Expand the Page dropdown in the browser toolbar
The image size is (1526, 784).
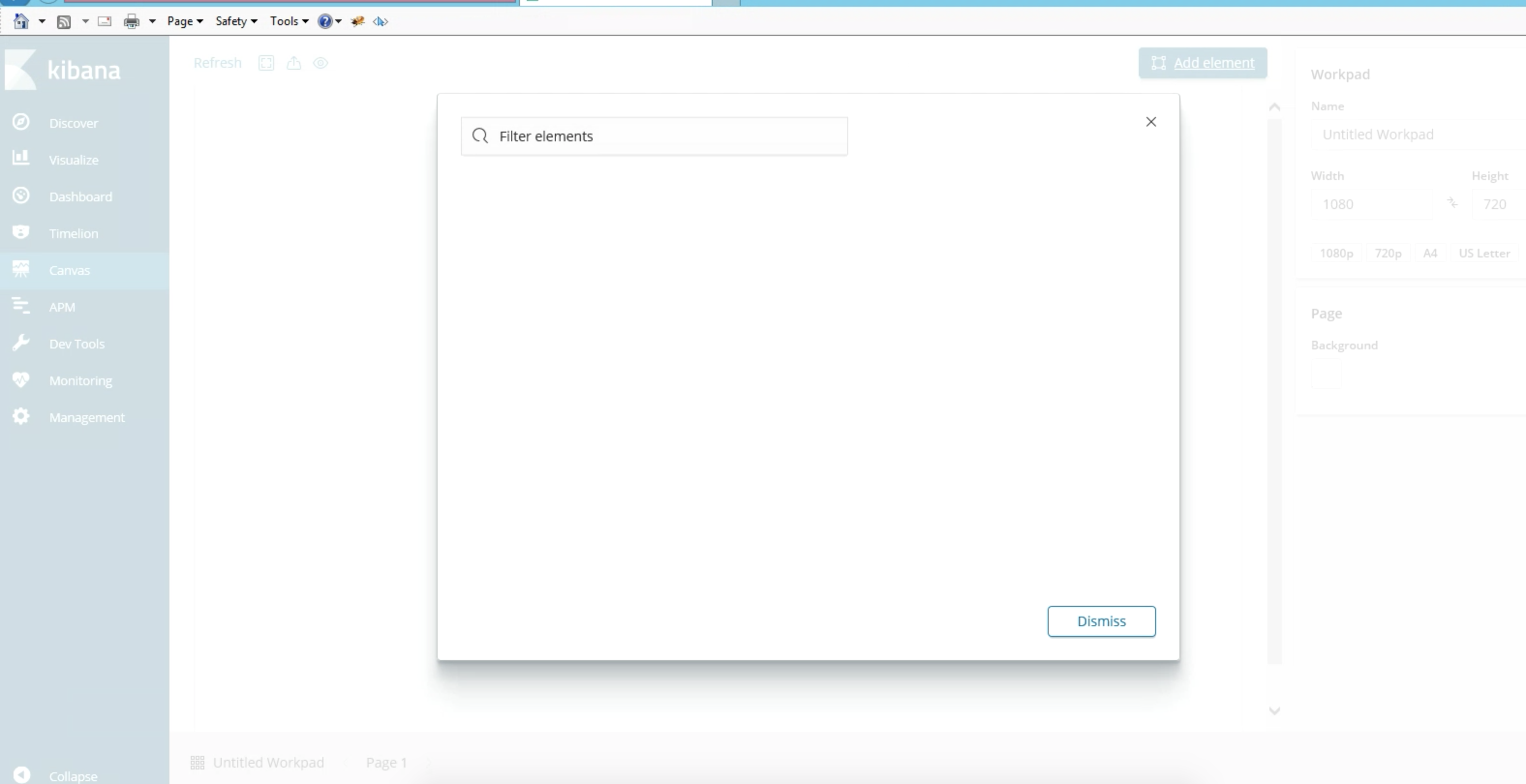coord(184,21)
